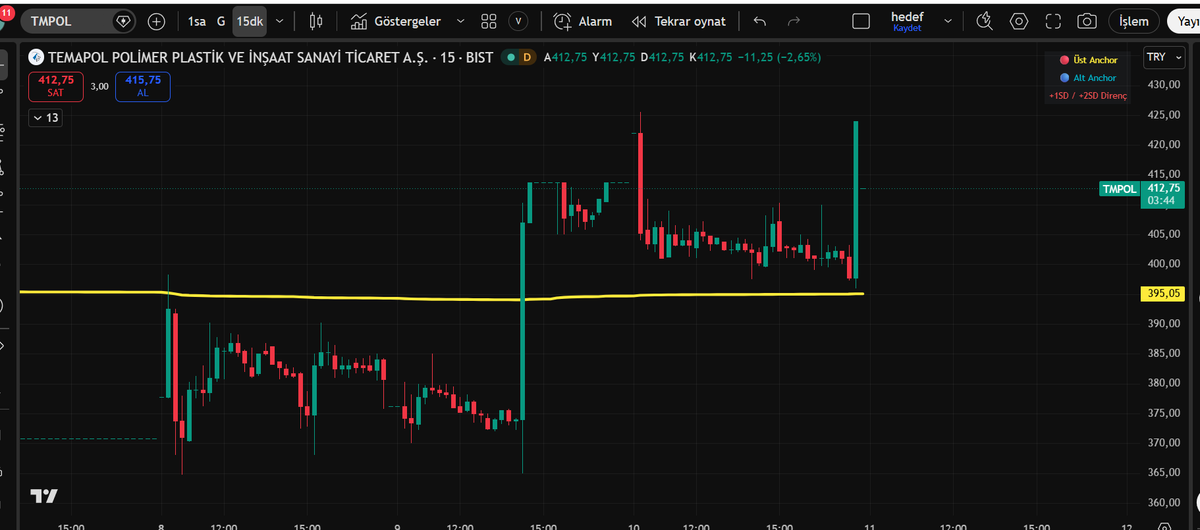
Task: Click the circled V icon in toolbar
Action: point(518,21)
